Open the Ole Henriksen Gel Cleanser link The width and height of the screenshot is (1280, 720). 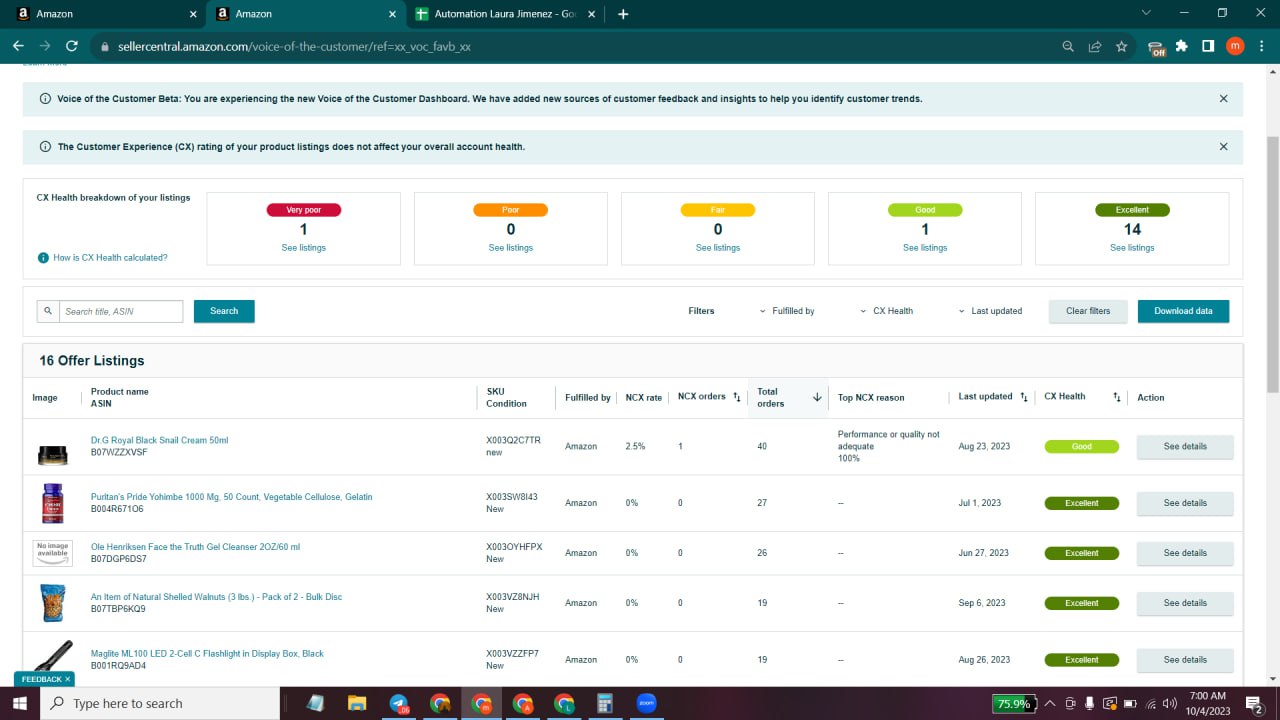pyautogui.click(x=195, y=547)
